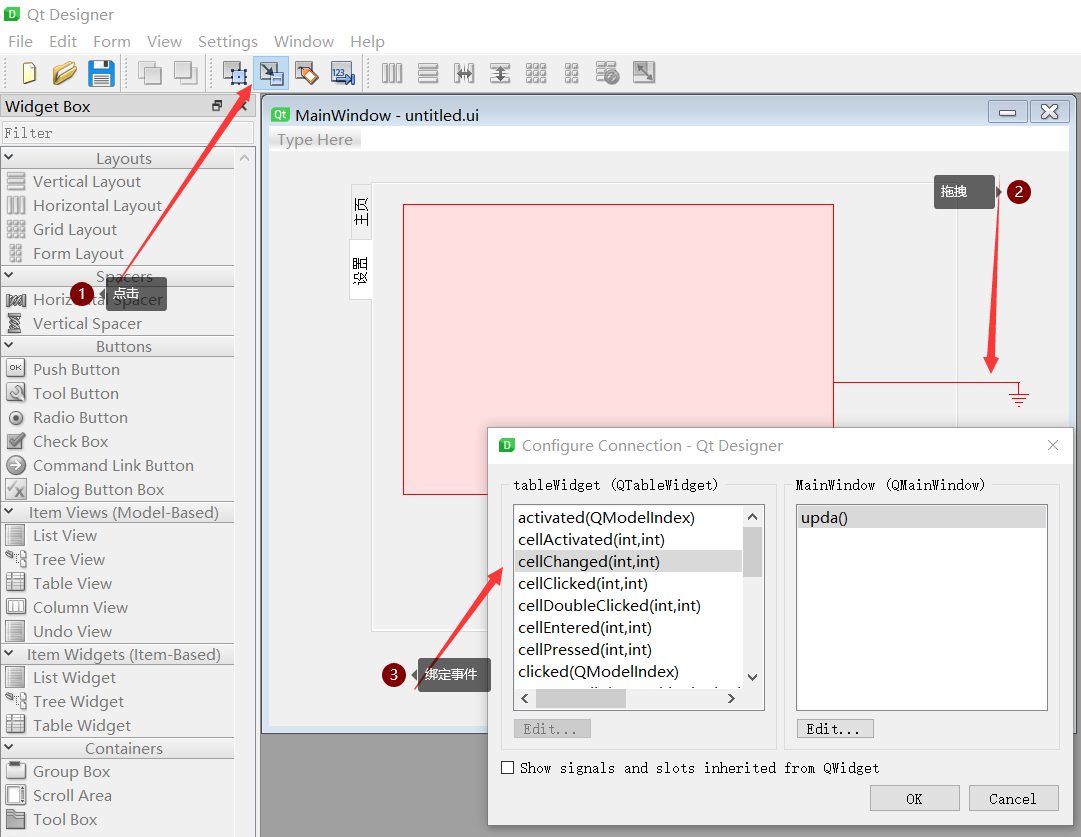Apply Lay Out in a Form Layout icon

(572, 73)
